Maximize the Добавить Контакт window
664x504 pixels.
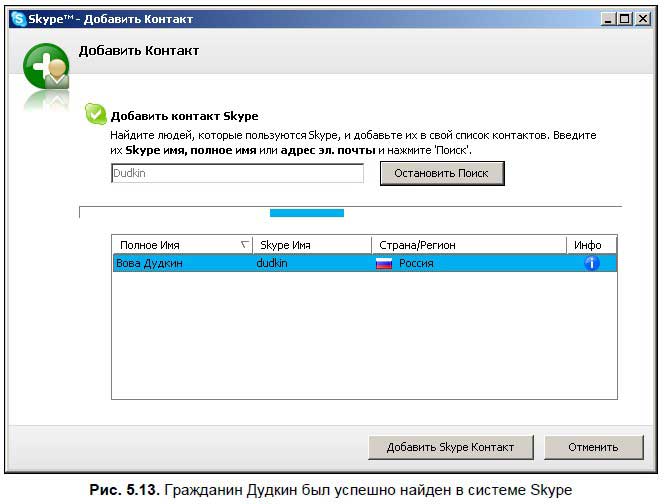click(626, 19)
